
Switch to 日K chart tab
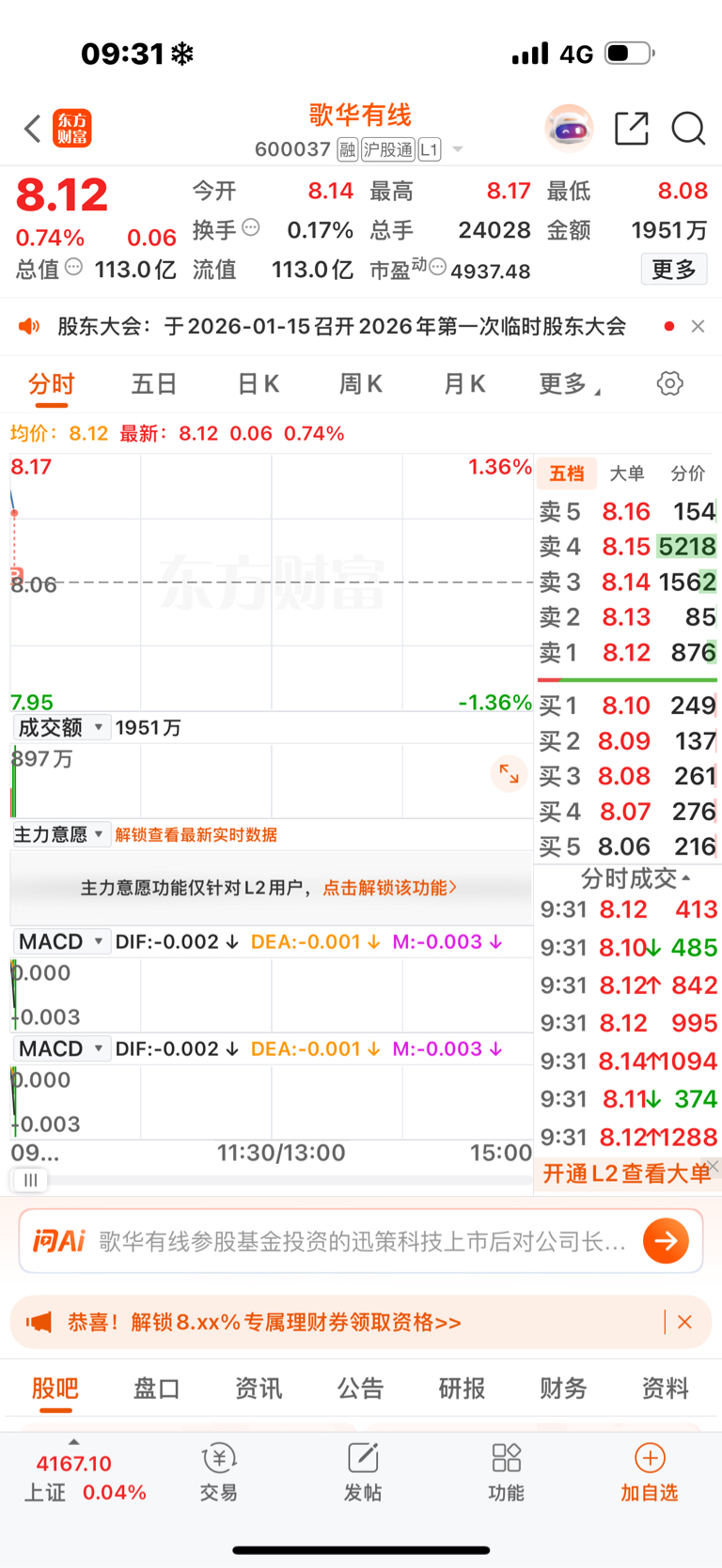[258, 383]
